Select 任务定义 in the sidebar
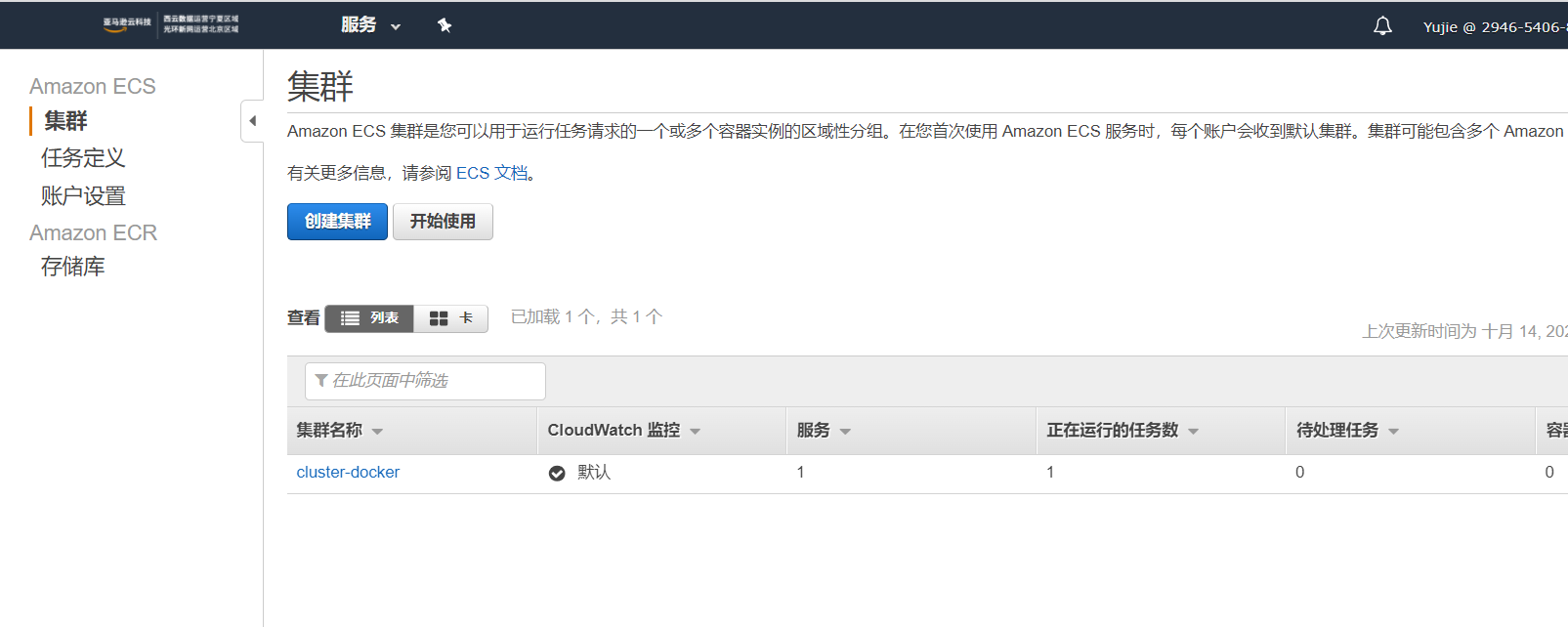The image size is (1568, 627). click(83, 158)
